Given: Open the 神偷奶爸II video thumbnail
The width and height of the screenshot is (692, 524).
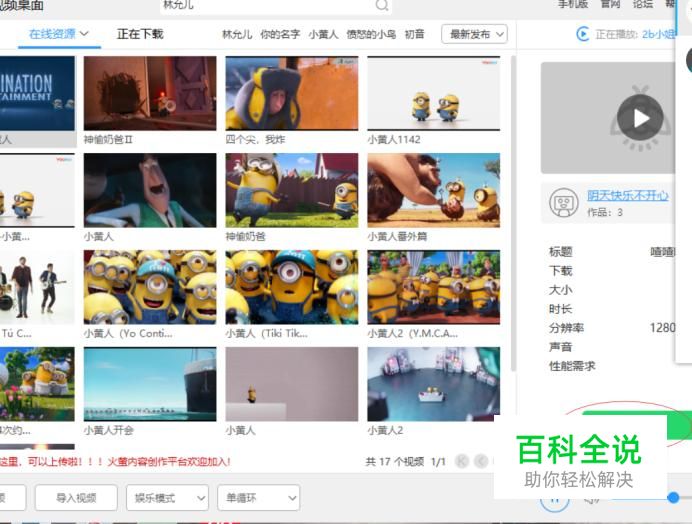Looking at the screenshot, I should pyautogui.click(x=150, y=93).
